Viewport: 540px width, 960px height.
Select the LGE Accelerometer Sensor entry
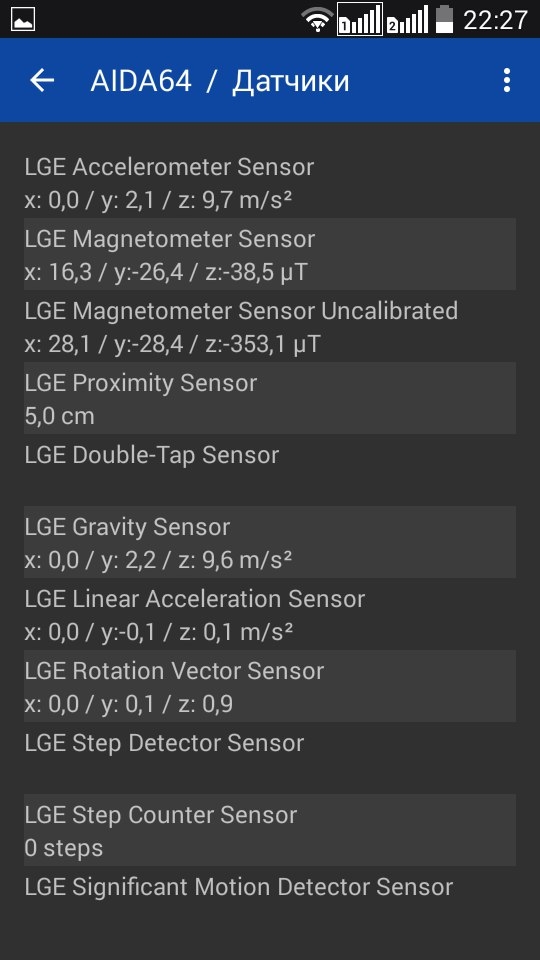[x=270, y=182]
